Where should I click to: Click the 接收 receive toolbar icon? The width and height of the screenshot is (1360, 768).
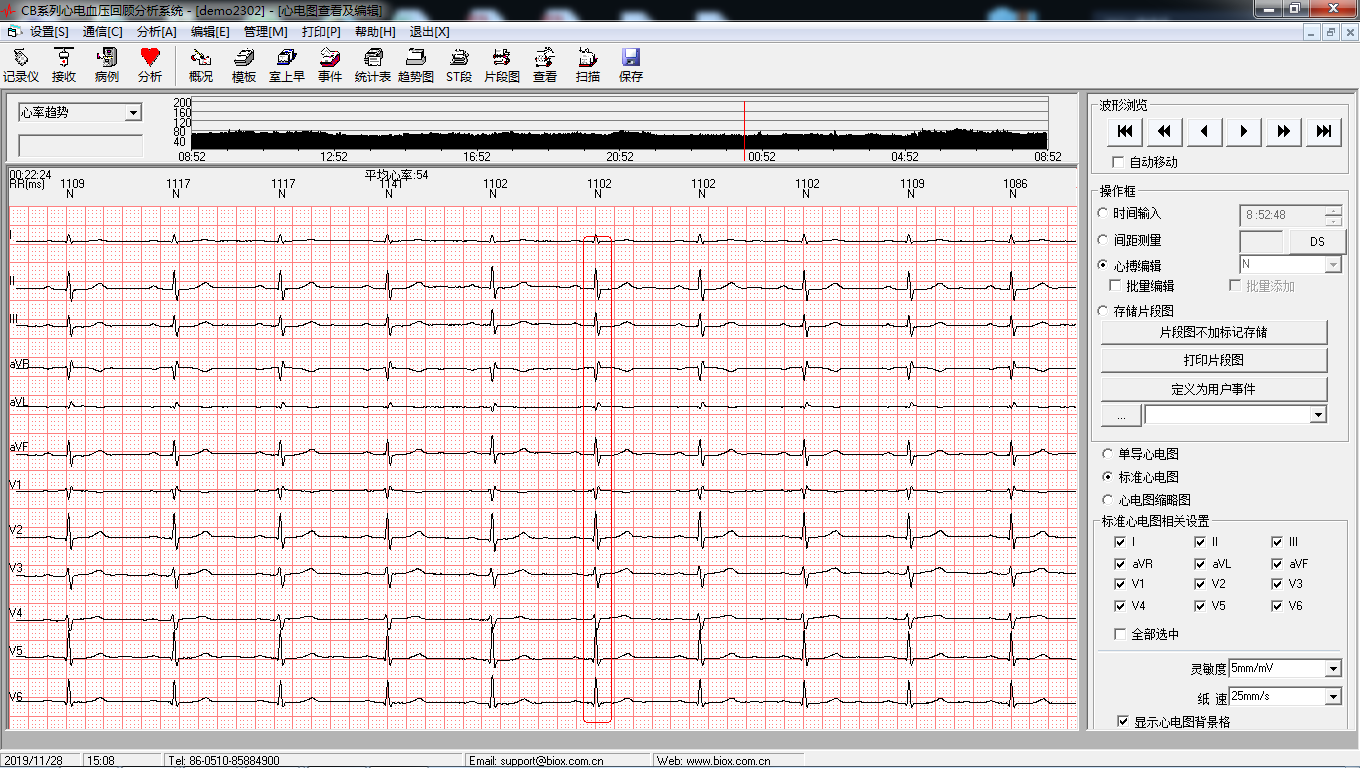(63, 65)
